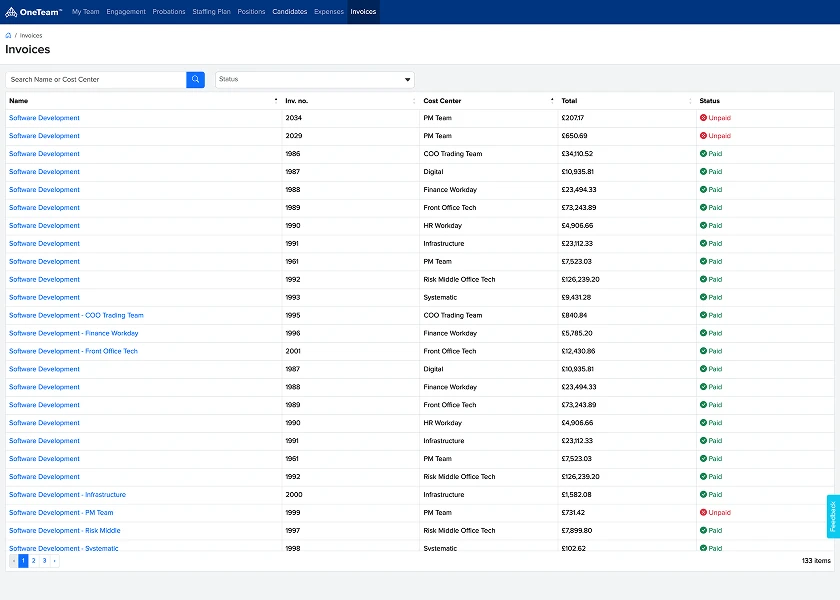This screenshot has height=600, width=840.
Task: Click the Paid icon for Systematic invoice 1998
Action: [x=705, y=548]
